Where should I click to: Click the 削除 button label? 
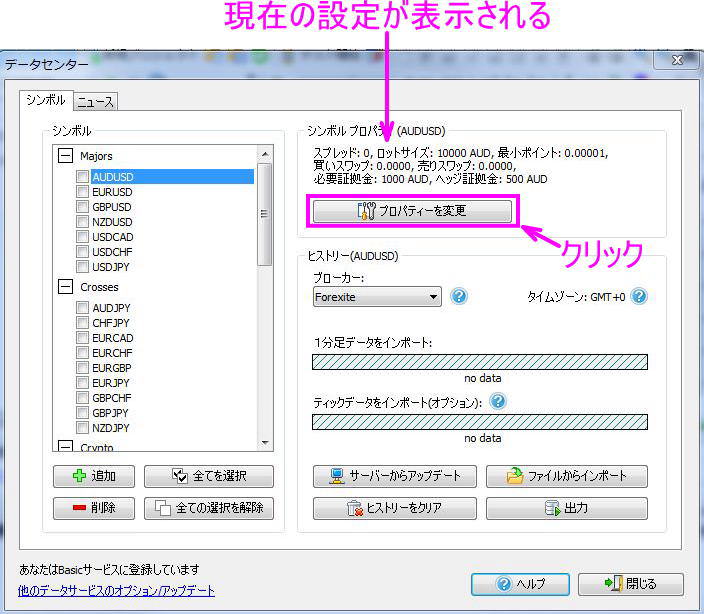(103, 508)
